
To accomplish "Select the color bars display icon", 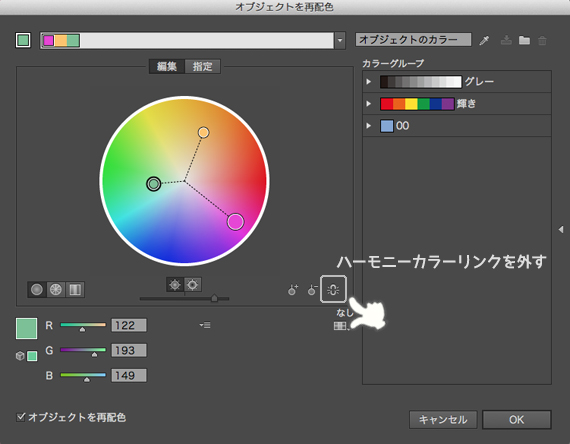I will coord(75,289).
